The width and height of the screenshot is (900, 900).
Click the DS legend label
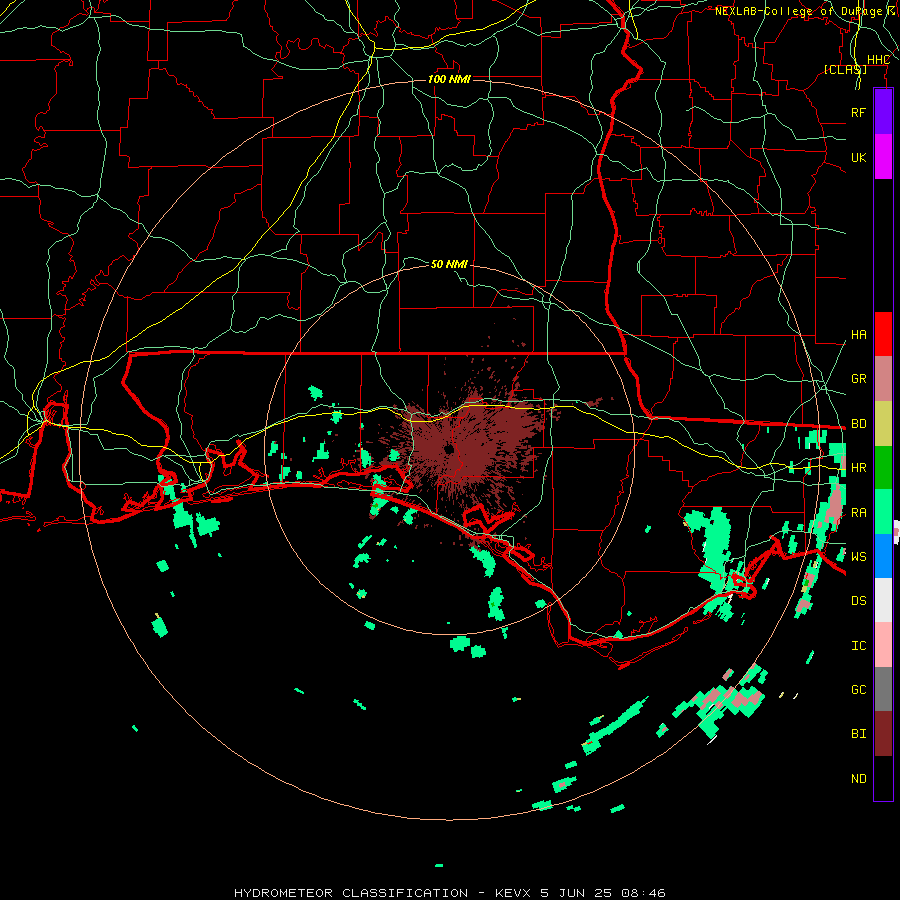click(859, 601)
